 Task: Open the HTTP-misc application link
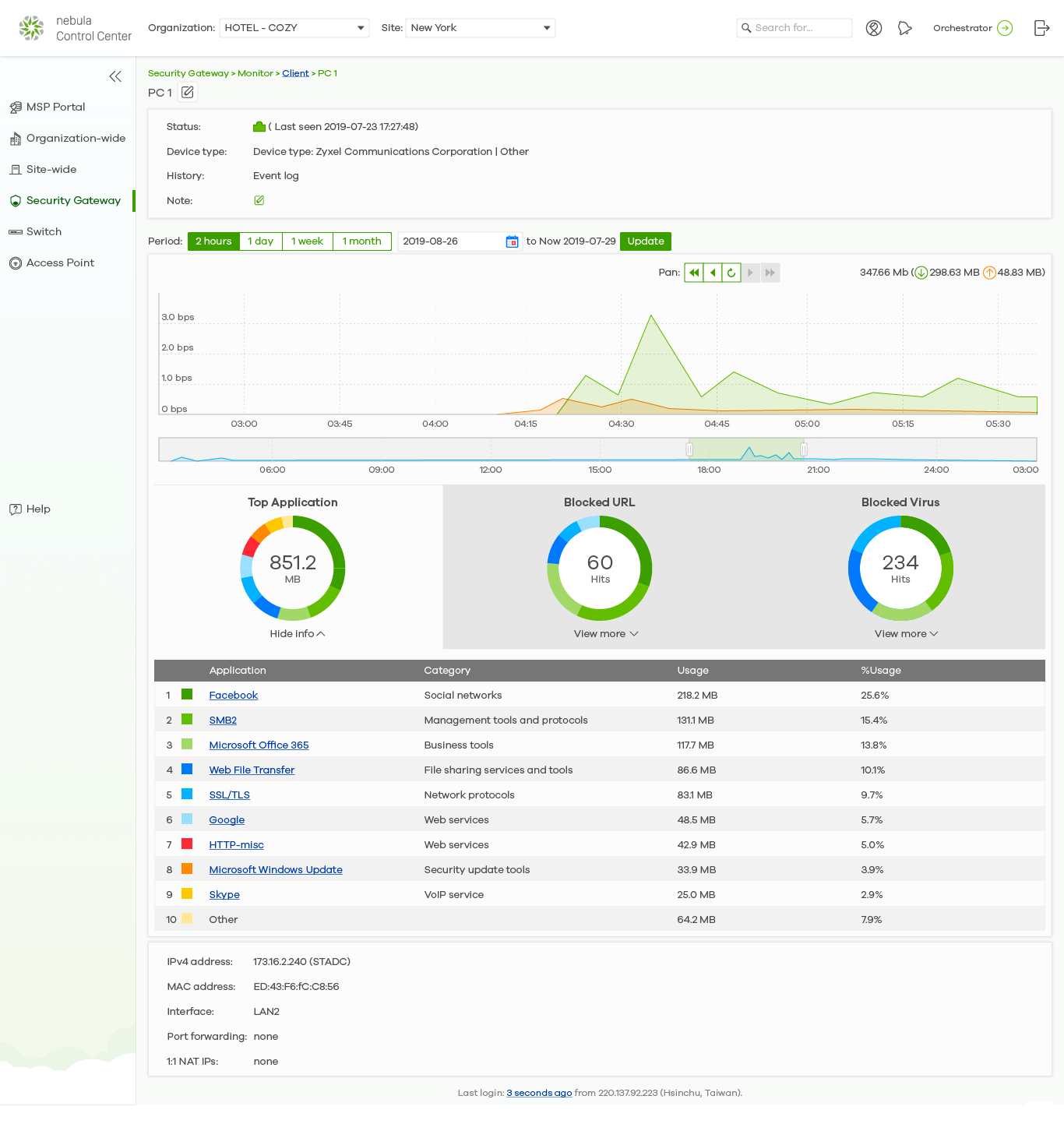236,845
